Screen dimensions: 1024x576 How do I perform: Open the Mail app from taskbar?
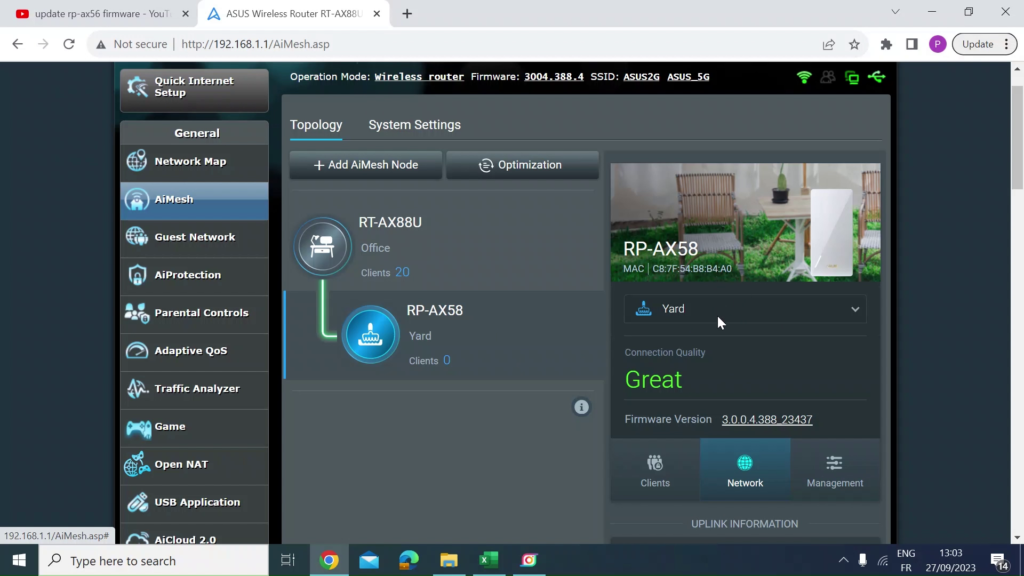point(369,560)
